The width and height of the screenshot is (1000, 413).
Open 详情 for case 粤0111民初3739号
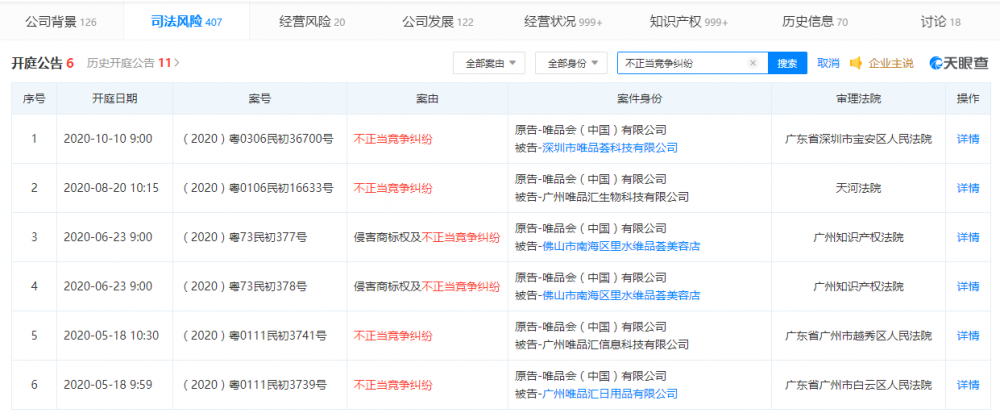tap(968, 384)
